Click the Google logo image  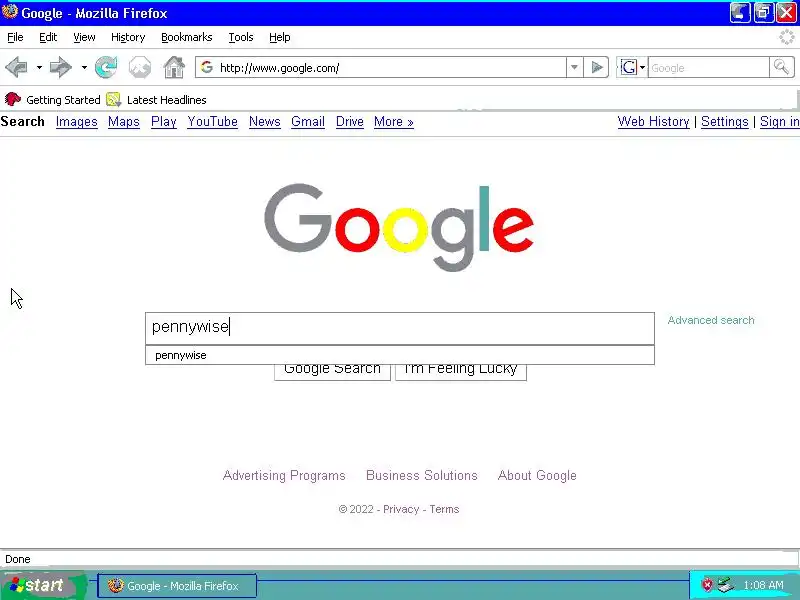click(399, 227)
